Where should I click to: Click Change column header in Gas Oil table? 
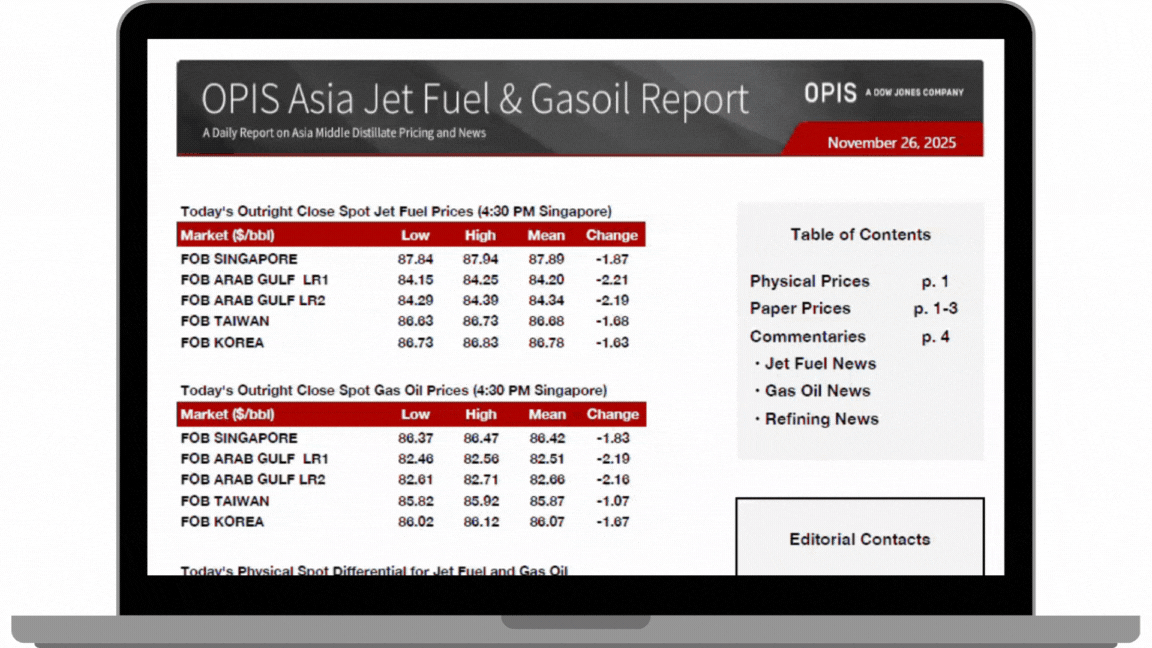(x=612, y=414)
